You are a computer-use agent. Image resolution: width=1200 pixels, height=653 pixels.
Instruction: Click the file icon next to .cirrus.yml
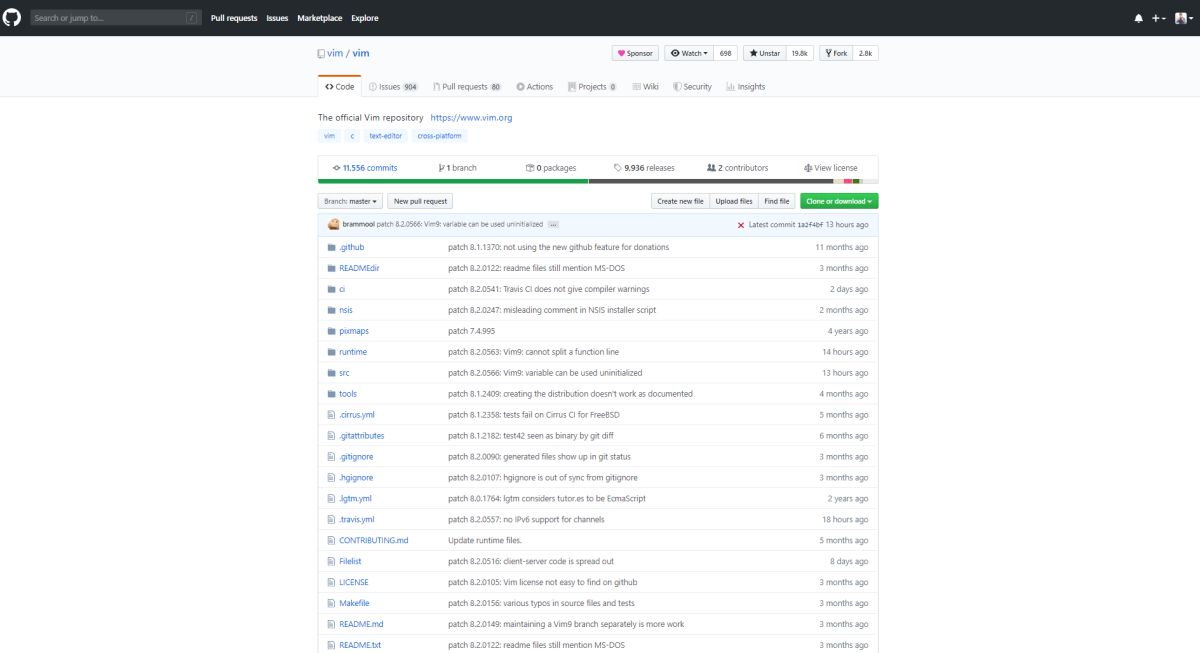331,415
